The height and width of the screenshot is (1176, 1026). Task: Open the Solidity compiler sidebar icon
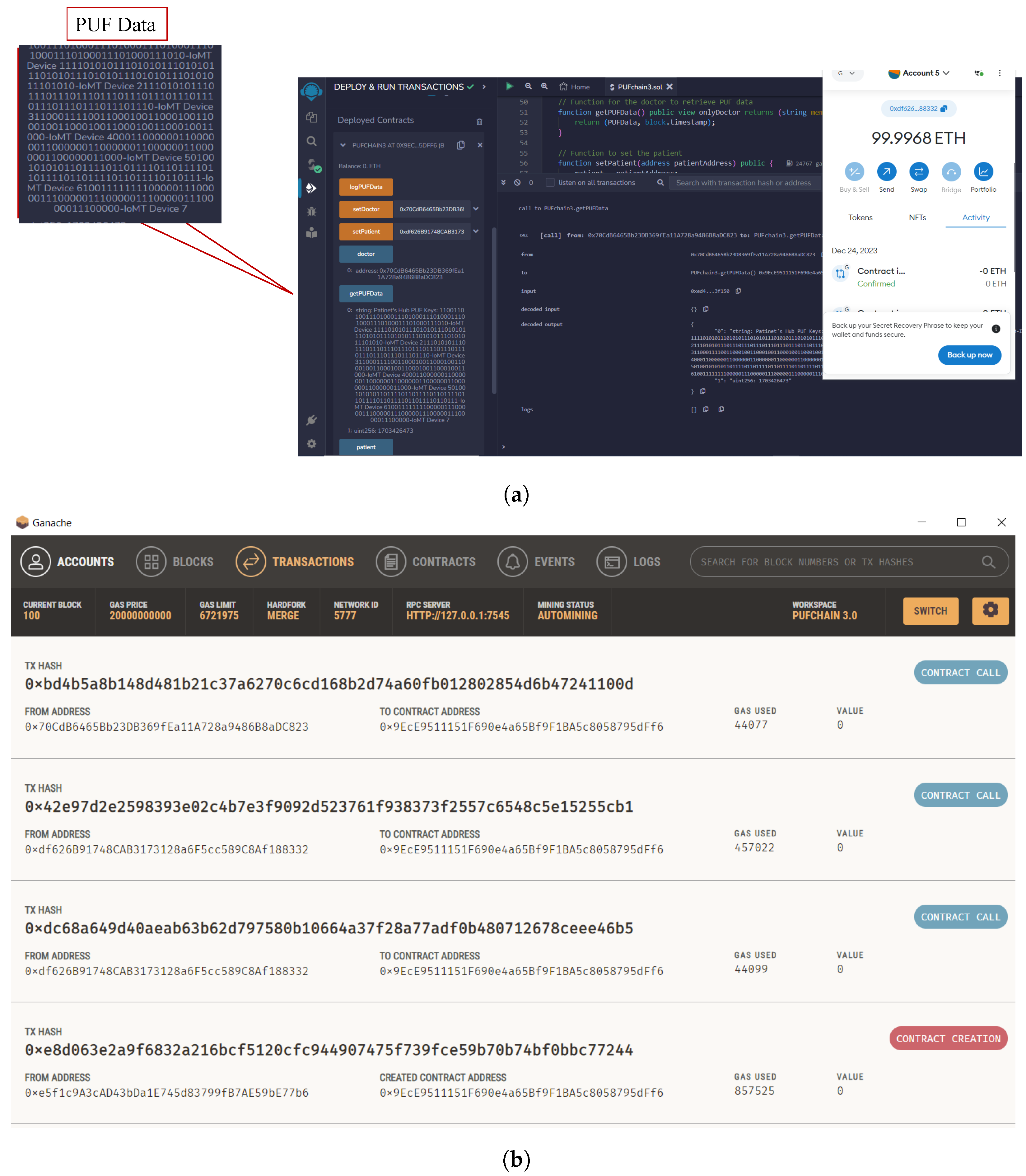312,165
